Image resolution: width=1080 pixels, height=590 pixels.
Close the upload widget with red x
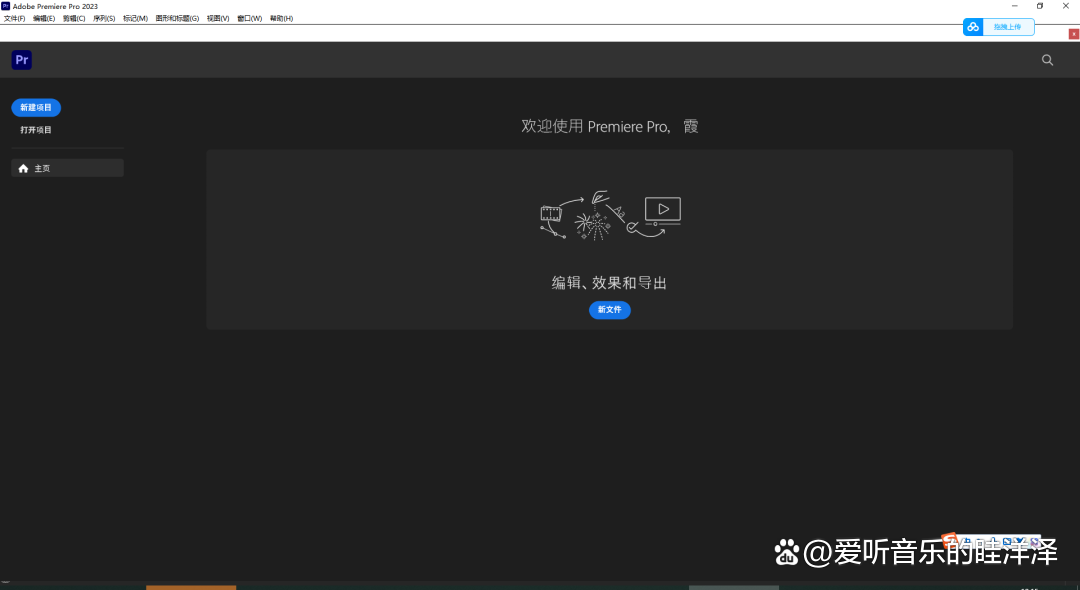point(1074,34)
